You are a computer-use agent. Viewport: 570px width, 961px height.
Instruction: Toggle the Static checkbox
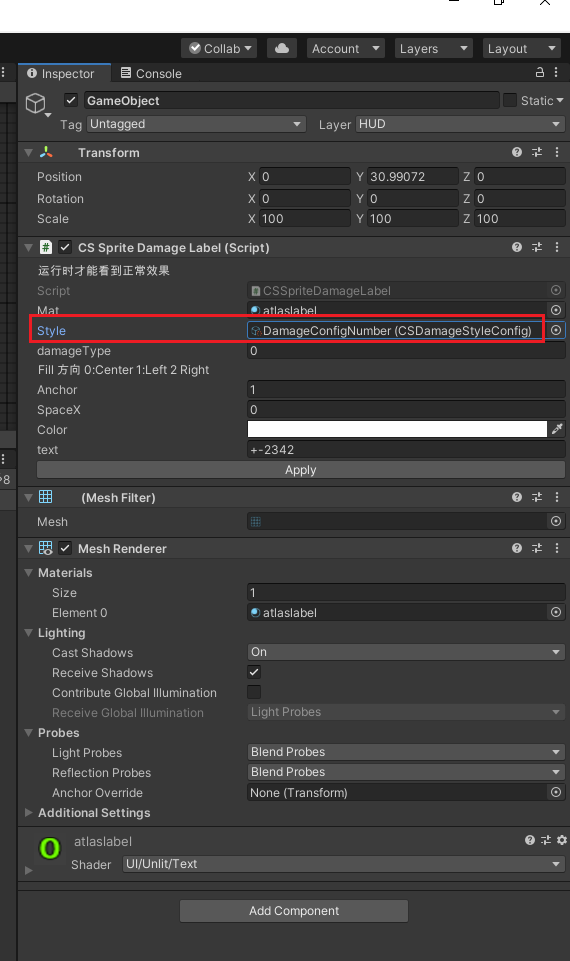(x=510, y=100)
